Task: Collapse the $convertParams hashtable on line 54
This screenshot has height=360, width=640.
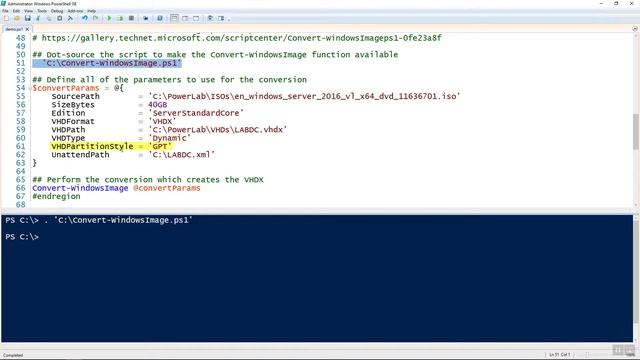Action: (x=29, y=88)
